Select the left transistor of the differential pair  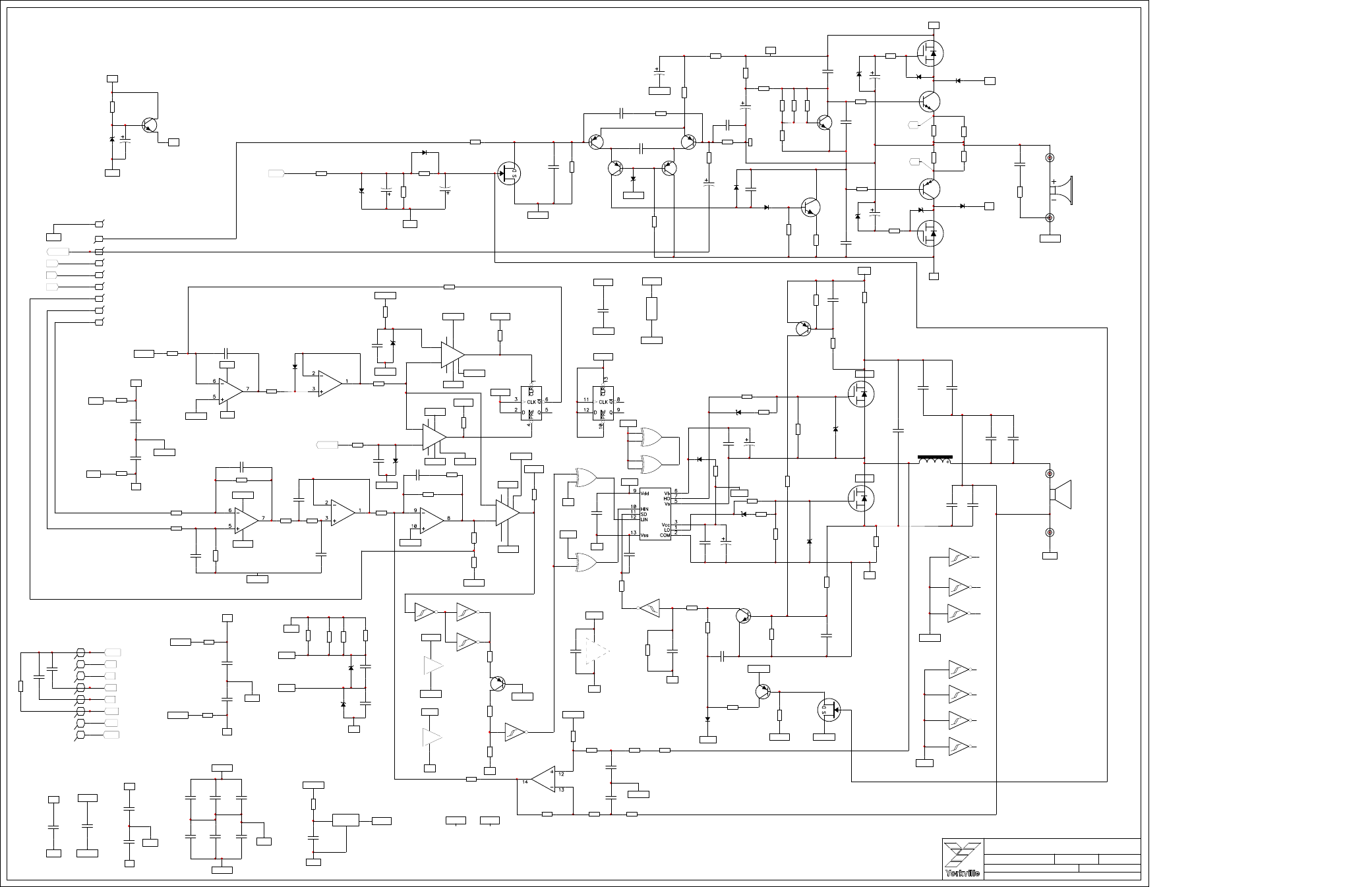(x=597, y=142)
